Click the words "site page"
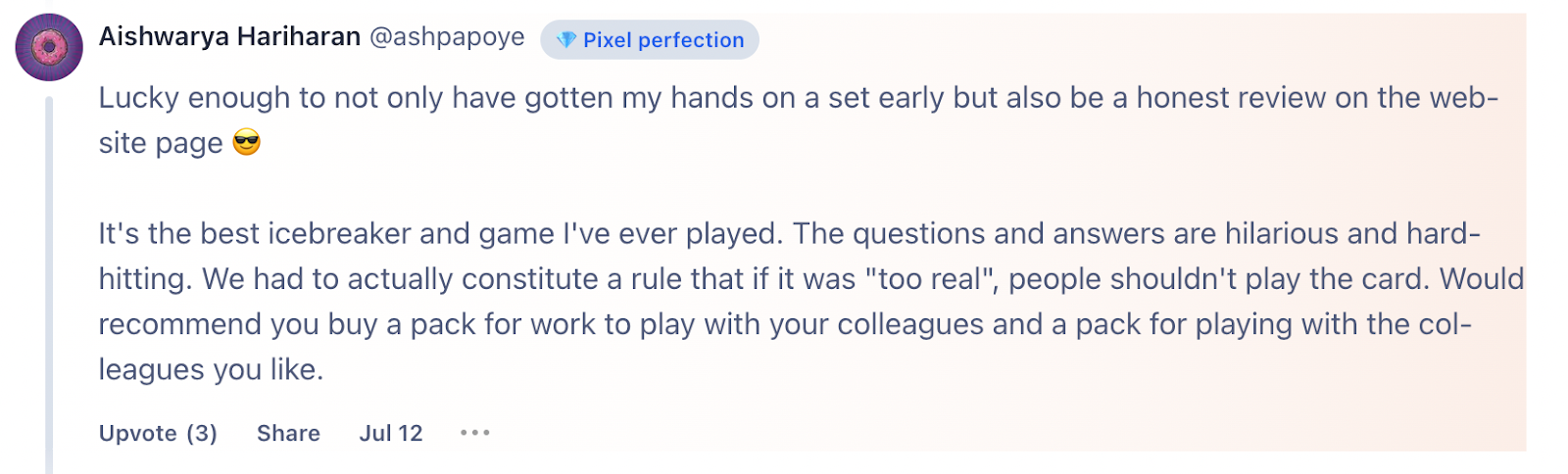 tap(161, 144)
